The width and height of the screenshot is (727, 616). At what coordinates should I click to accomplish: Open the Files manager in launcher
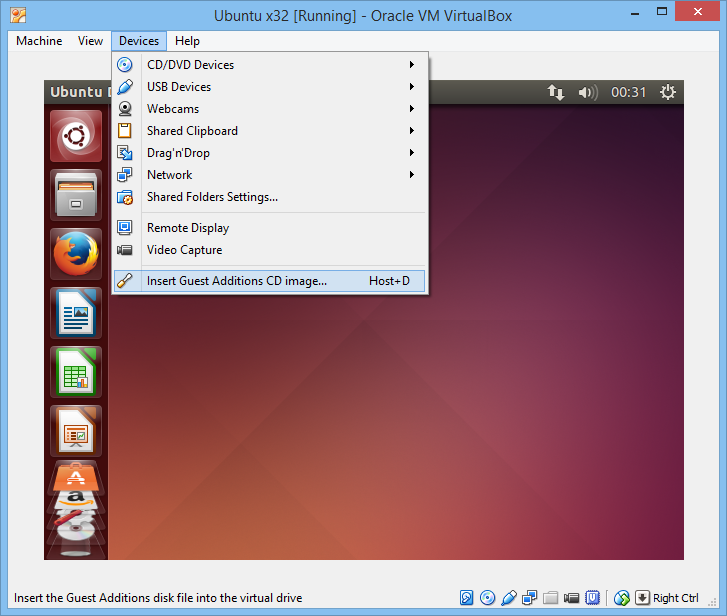coord(76,195)
